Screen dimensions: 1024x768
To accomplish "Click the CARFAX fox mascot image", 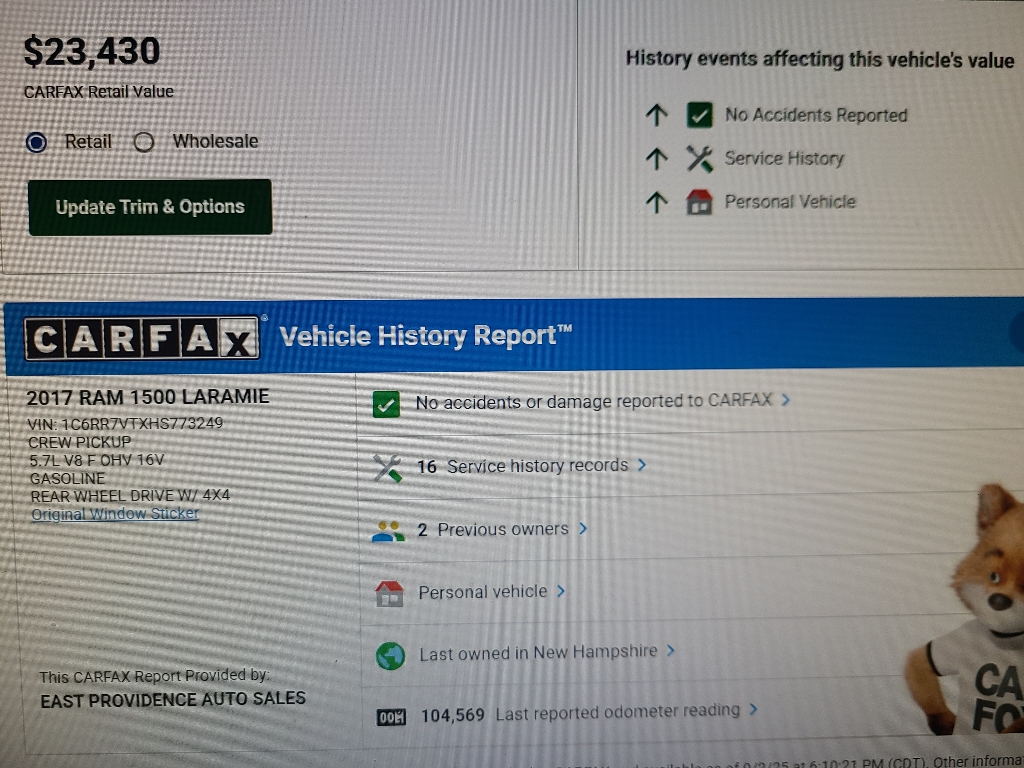I will click(966, 609).
